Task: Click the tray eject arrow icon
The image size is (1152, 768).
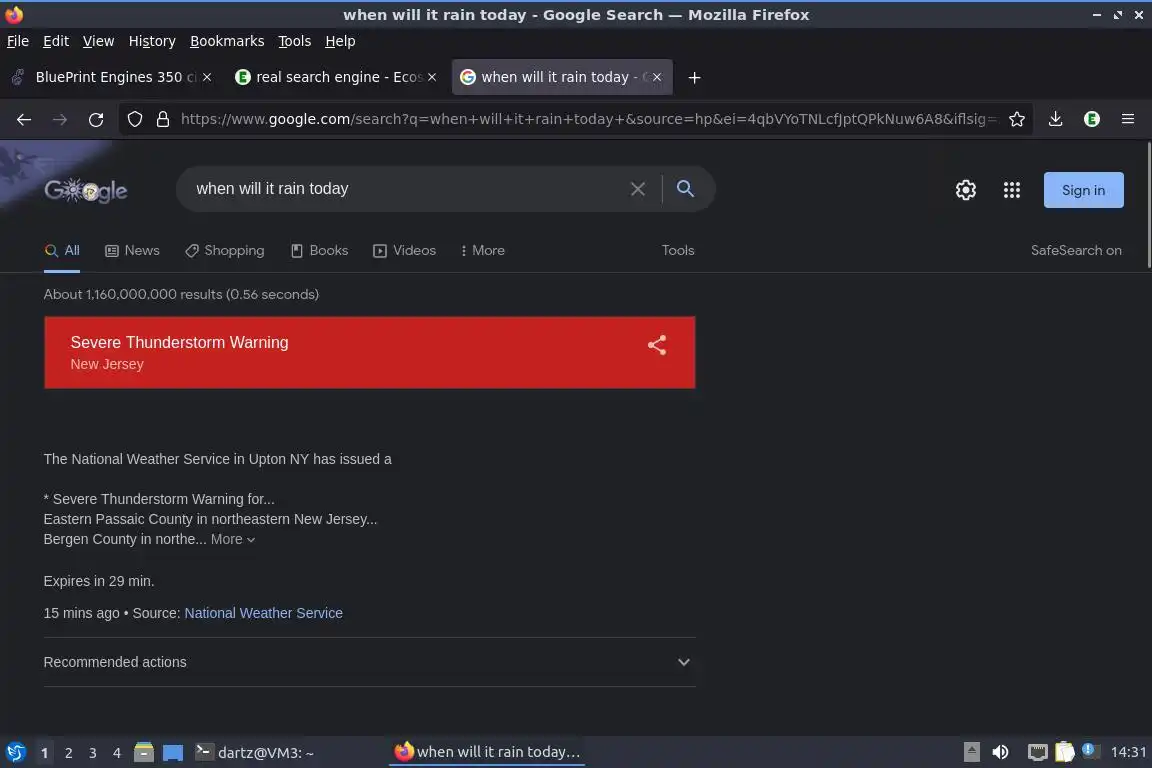Action: tap(971, 752)
